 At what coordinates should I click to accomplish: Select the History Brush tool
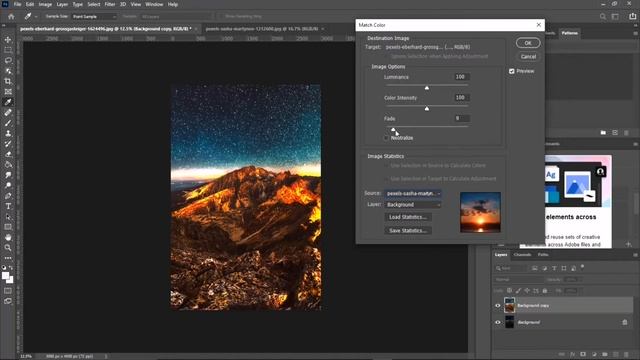(8, 144)
